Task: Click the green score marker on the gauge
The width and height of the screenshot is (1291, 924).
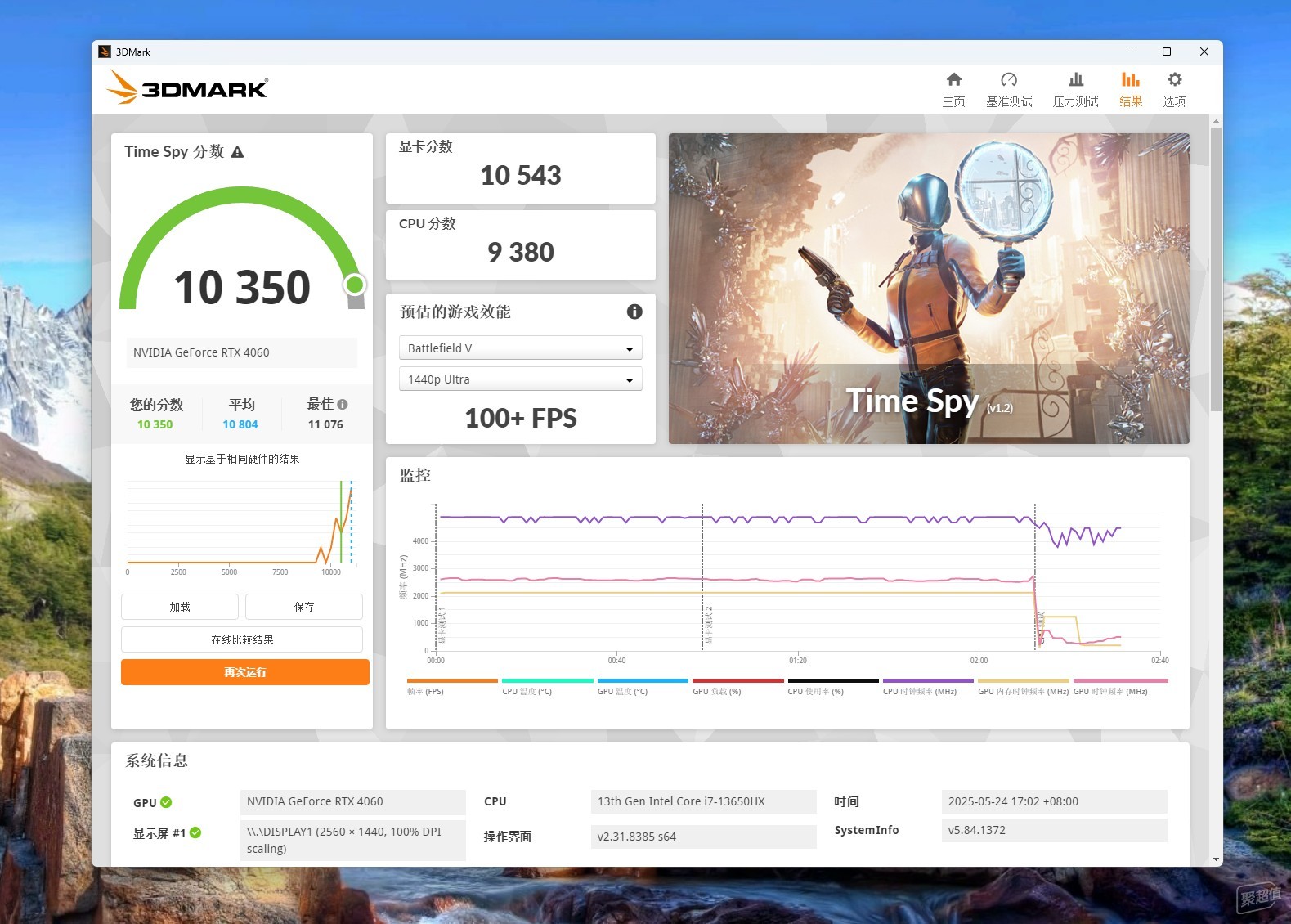Action: [355, 285]
